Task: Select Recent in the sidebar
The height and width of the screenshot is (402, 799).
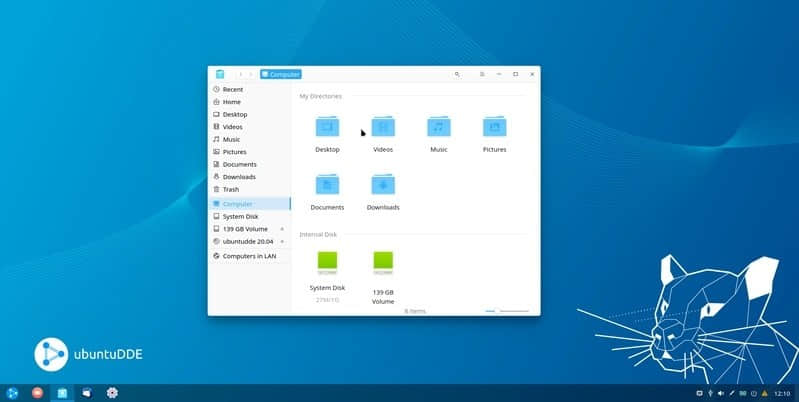Action: (232, 90)
